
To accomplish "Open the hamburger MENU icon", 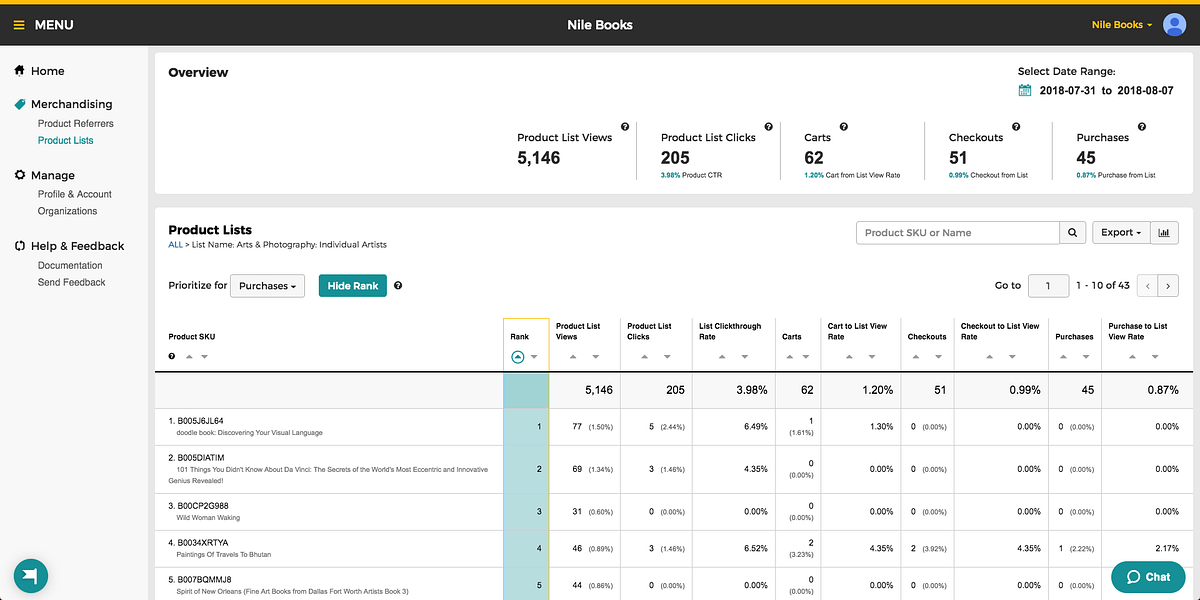I will pos(19,25).
